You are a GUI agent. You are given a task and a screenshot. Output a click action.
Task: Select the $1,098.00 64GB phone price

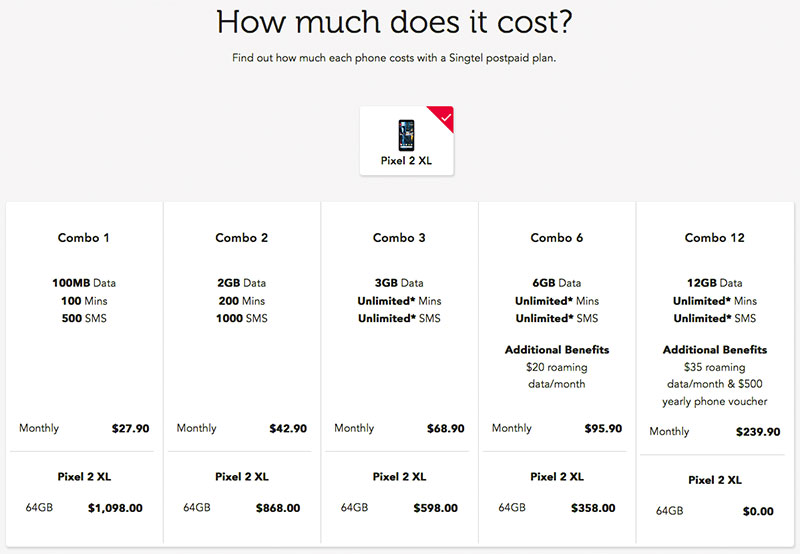pos(115,508)
